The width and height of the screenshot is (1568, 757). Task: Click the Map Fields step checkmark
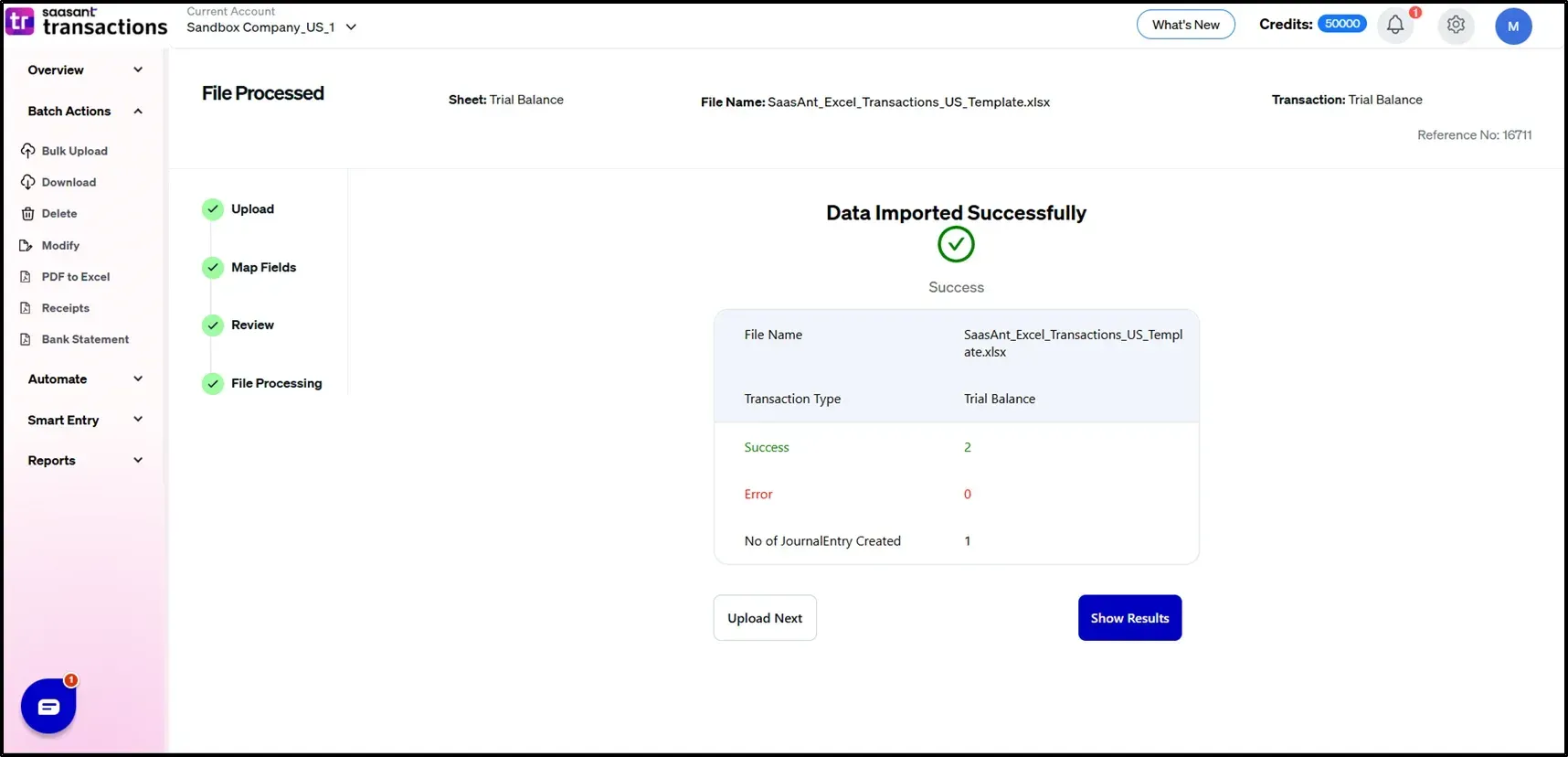[x=213, y=268]
